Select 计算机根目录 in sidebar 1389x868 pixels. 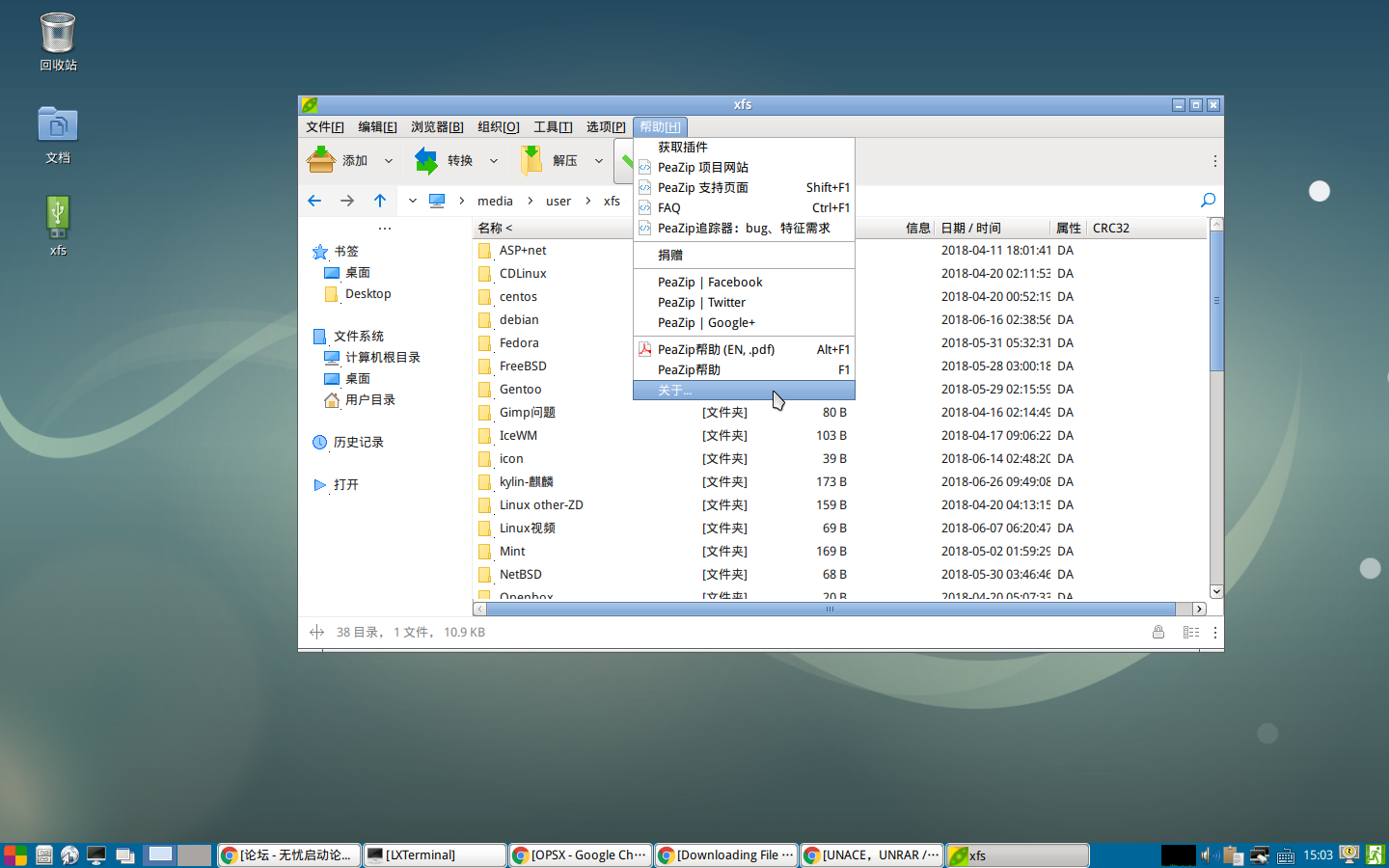tap(383, 357)
